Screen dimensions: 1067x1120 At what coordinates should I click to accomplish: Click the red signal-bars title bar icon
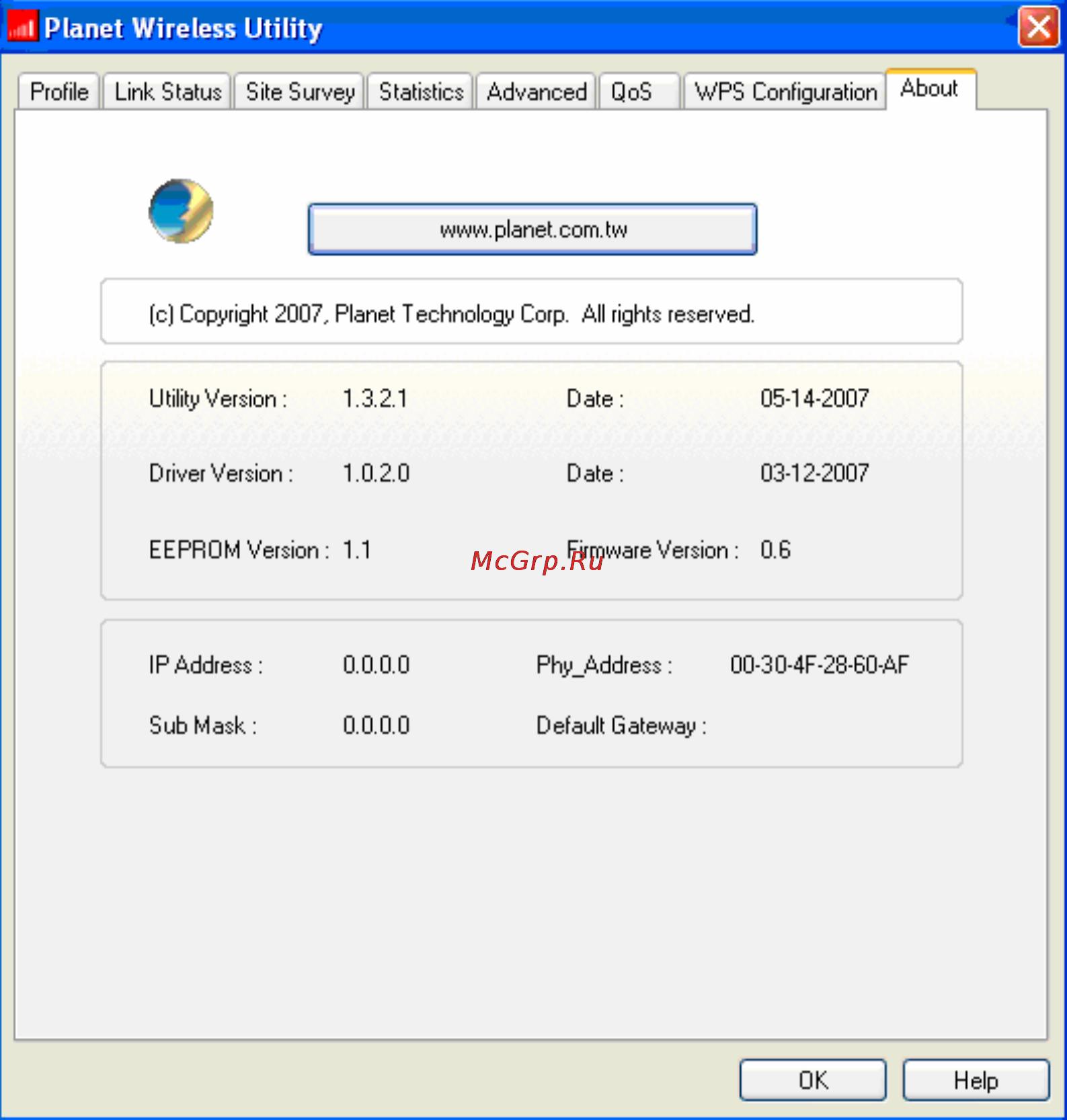point(22,27)
